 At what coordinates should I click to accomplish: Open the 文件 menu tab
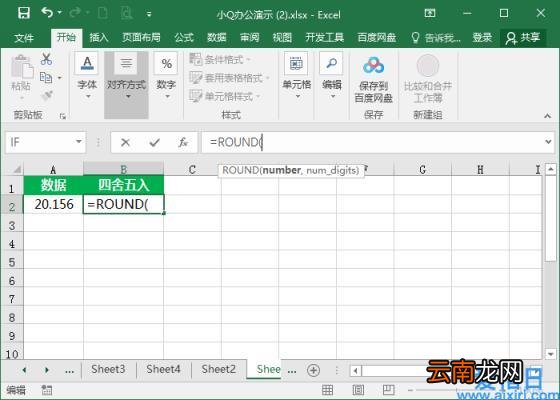point(24,38)
